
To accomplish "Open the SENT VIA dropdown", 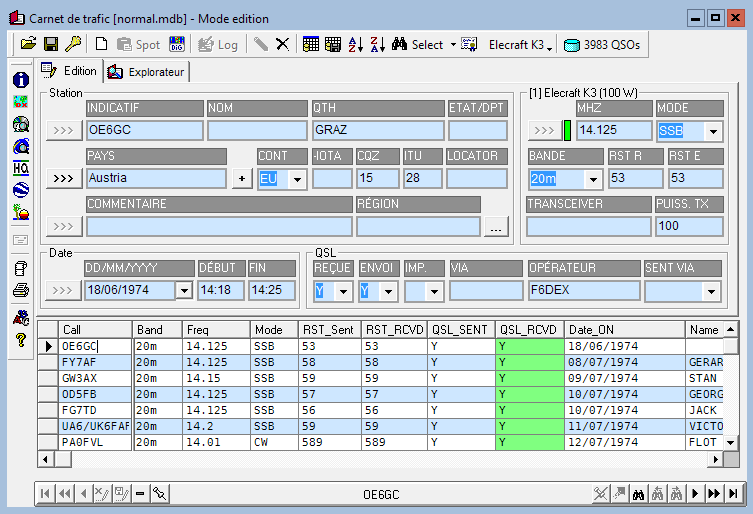I will click(x=711, y=291).
